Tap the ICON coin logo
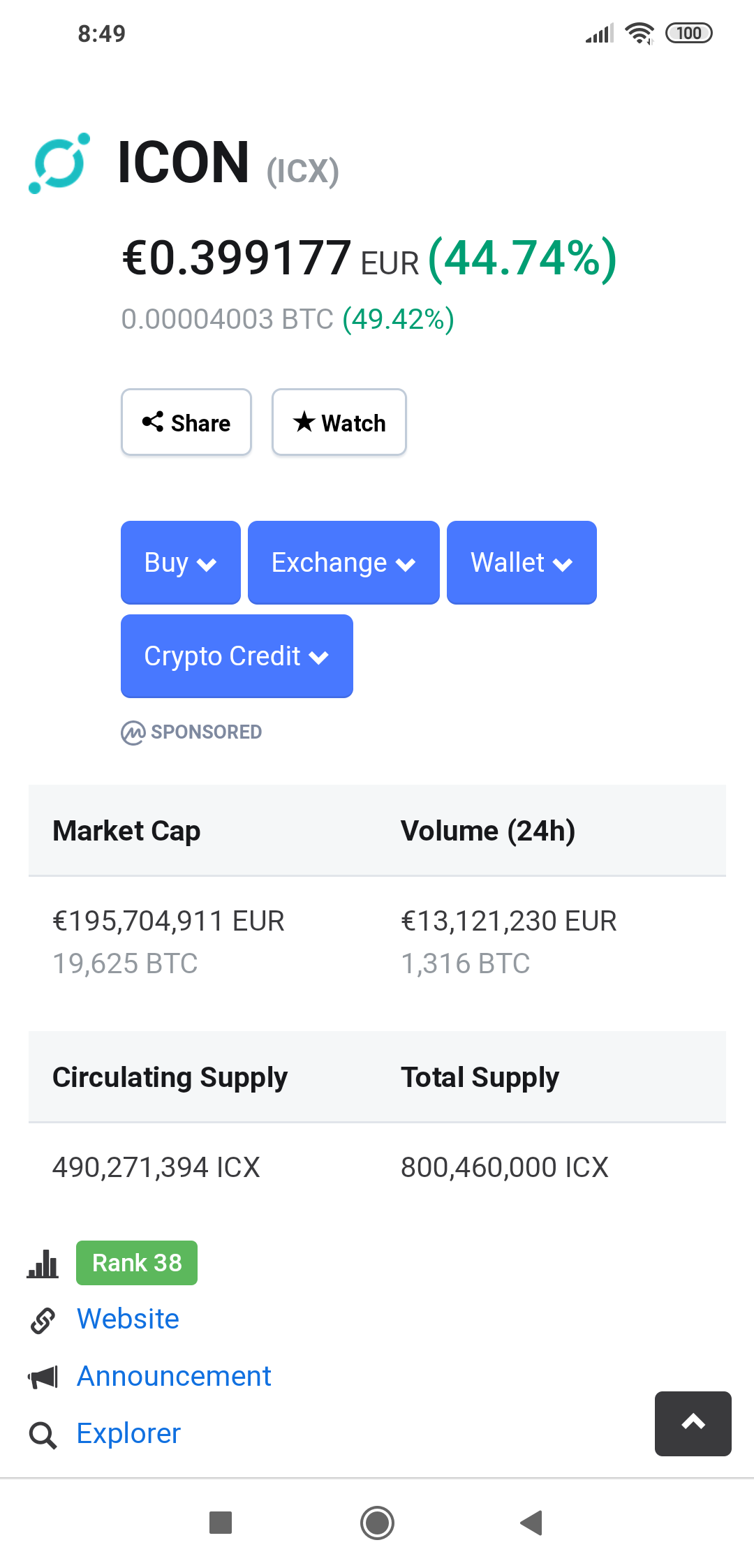 point(59,163)
